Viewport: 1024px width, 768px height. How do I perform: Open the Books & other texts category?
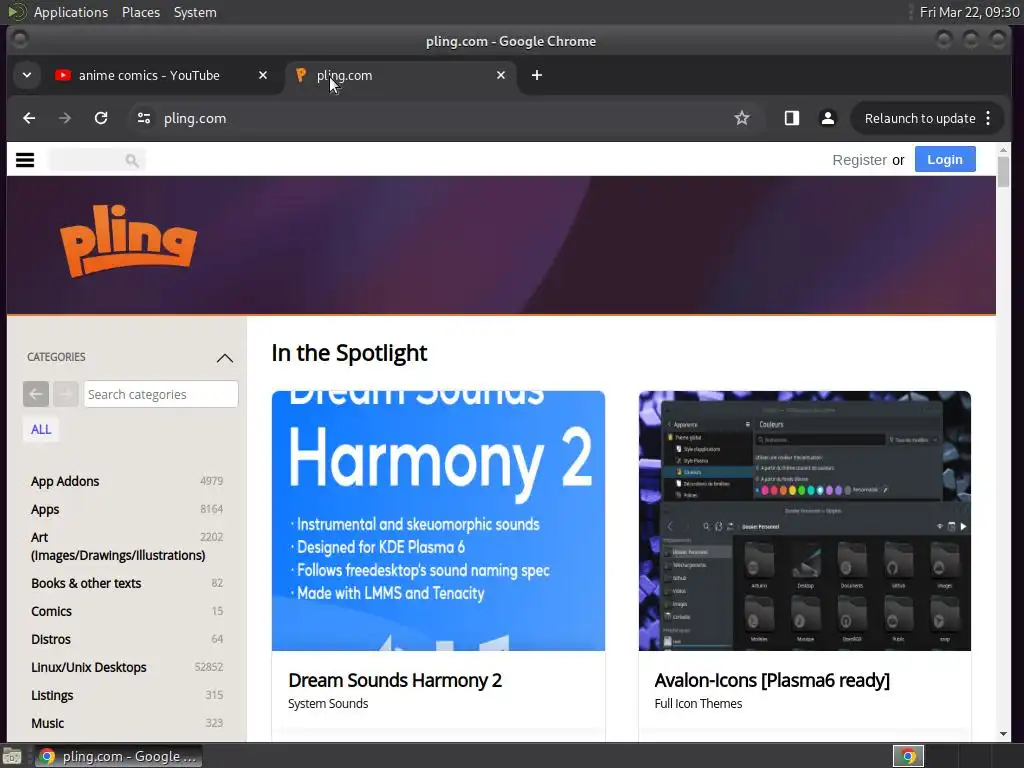[86, 583]
